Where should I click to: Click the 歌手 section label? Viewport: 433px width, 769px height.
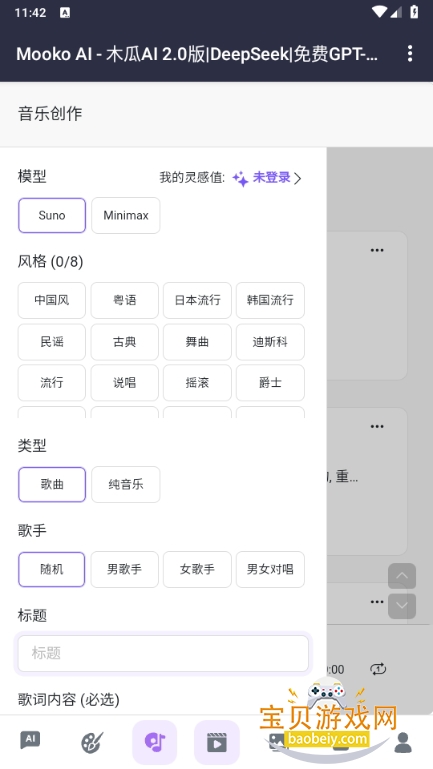point(32,530)
